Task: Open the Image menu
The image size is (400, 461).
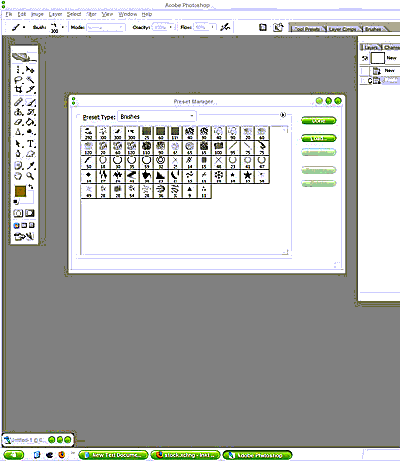Action: (x=37, y=14)
